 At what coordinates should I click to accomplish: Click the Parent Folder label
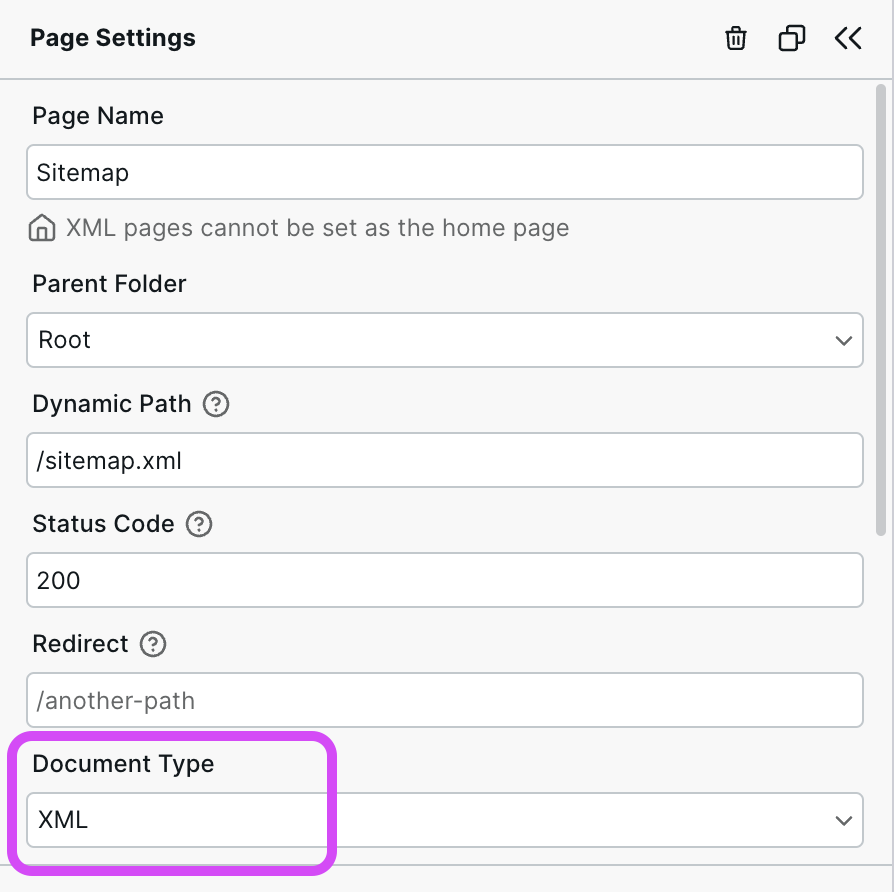pos(109,284)
